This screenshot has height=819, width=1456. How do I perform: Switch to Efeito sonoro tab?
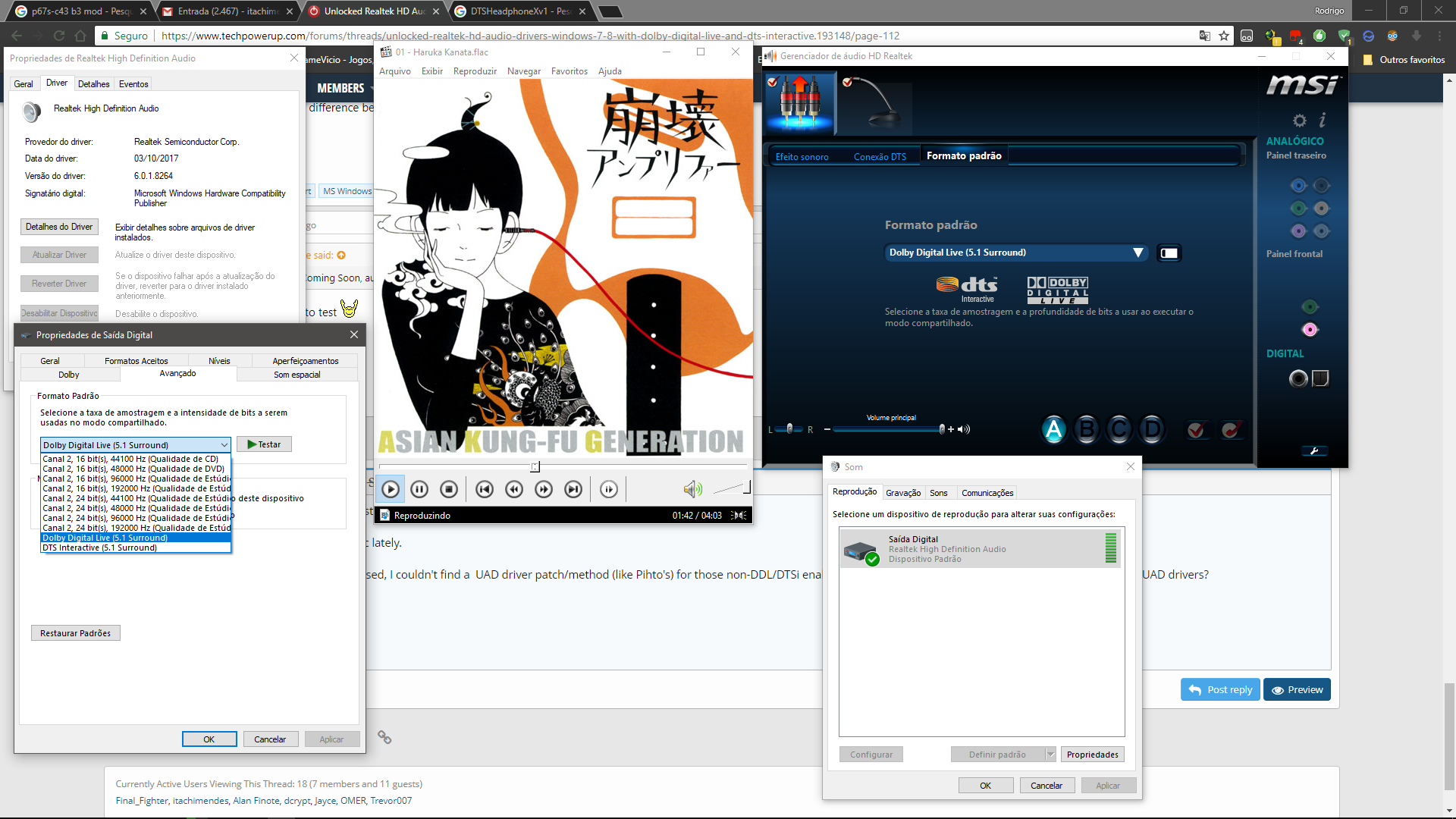pyautogui.click(x=802, y=157)
